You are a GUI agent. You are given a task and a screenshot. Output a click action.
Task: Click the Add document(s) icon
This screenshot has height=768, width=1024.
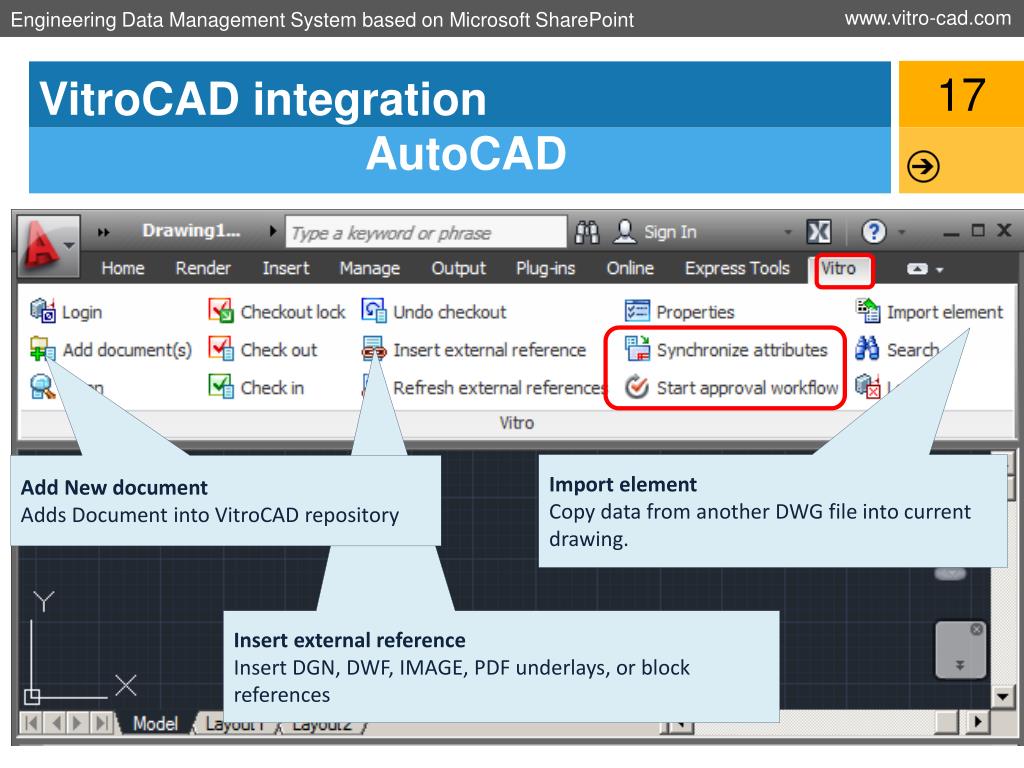(42, 349)
